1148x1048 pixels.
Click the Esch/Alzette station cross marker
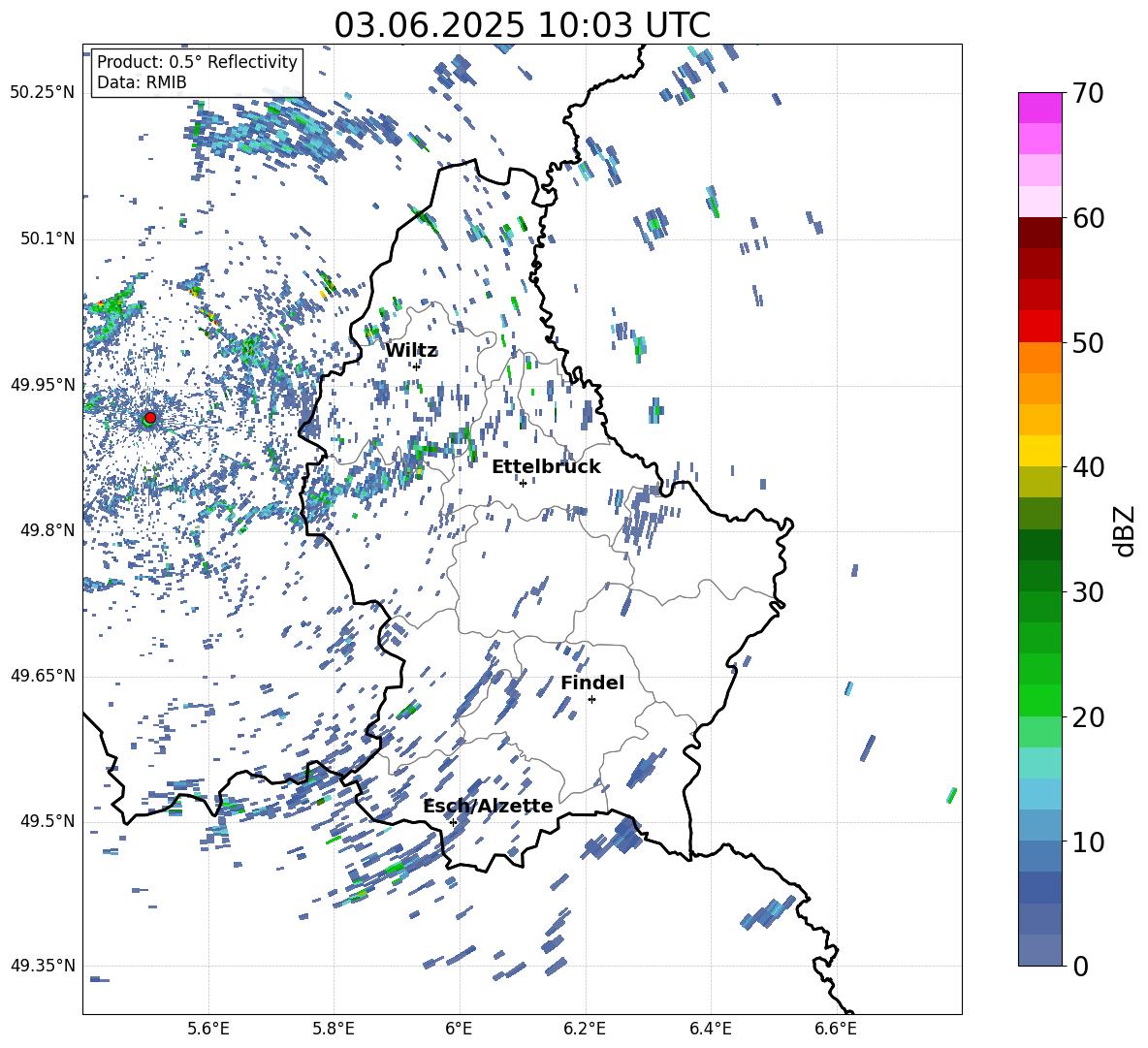point(453,822)
